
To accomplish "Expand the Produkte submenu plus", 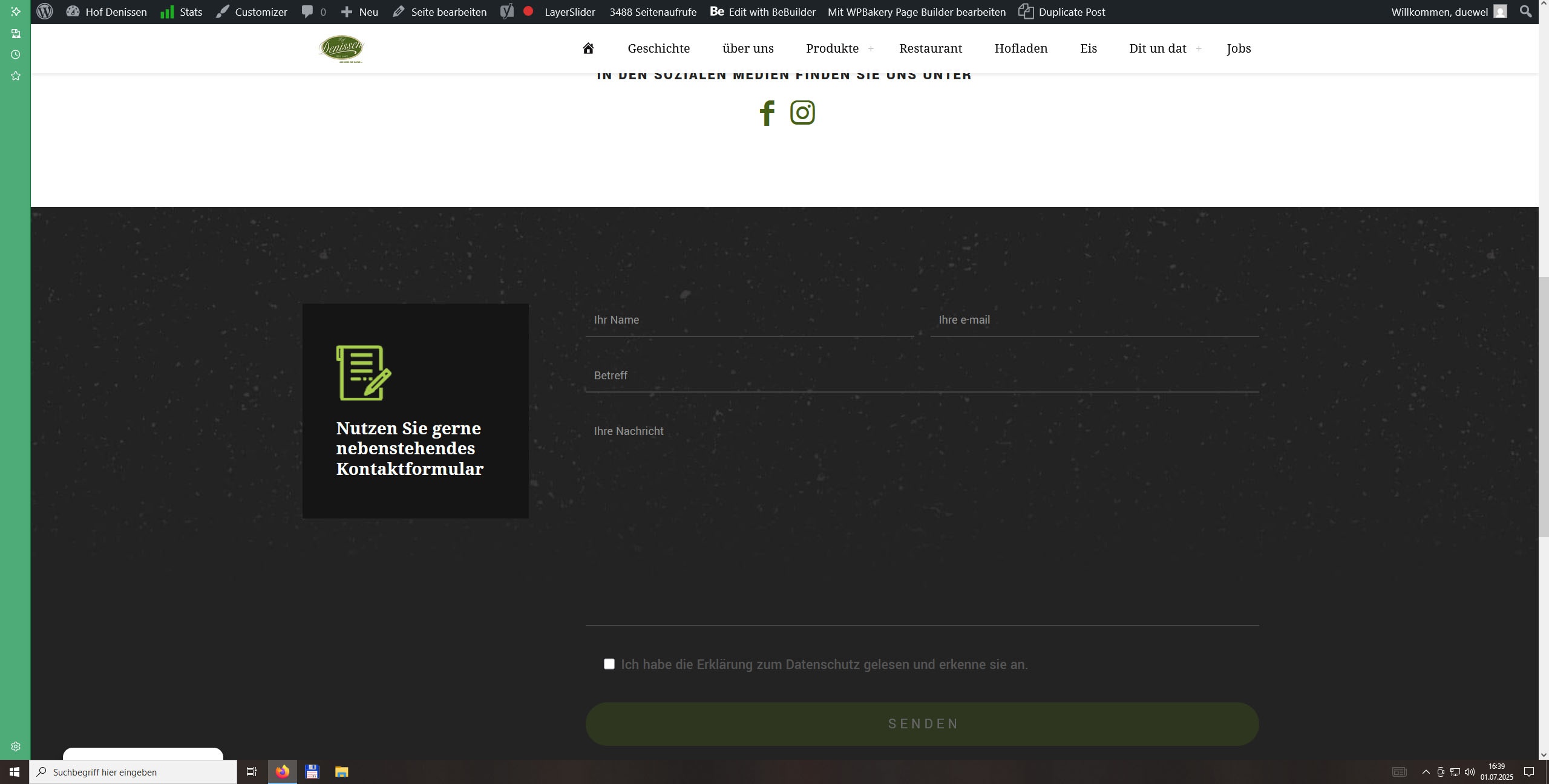I will (871, 48).
